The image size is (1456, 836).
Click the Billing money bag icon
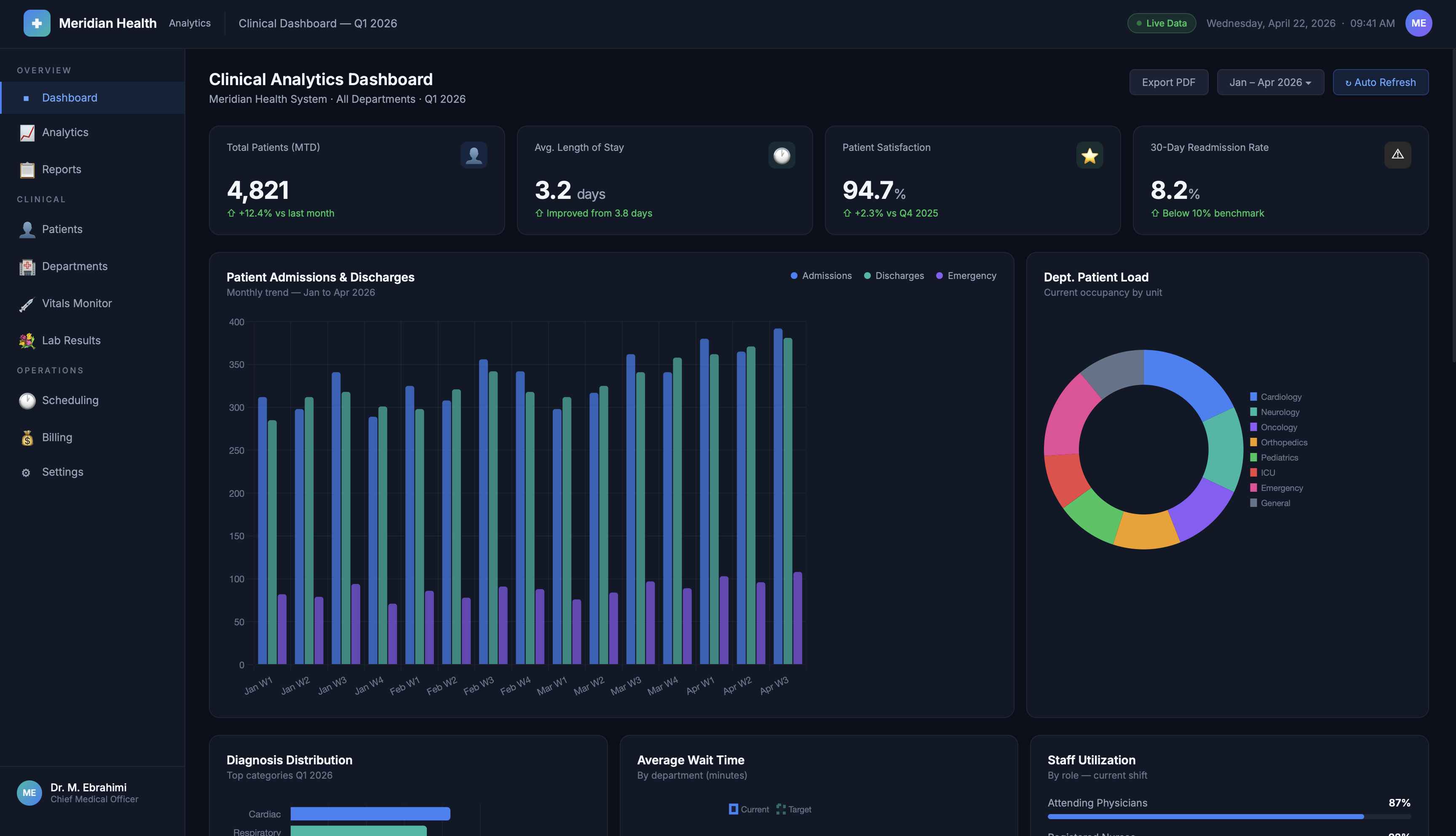click(x=27, y=437)
